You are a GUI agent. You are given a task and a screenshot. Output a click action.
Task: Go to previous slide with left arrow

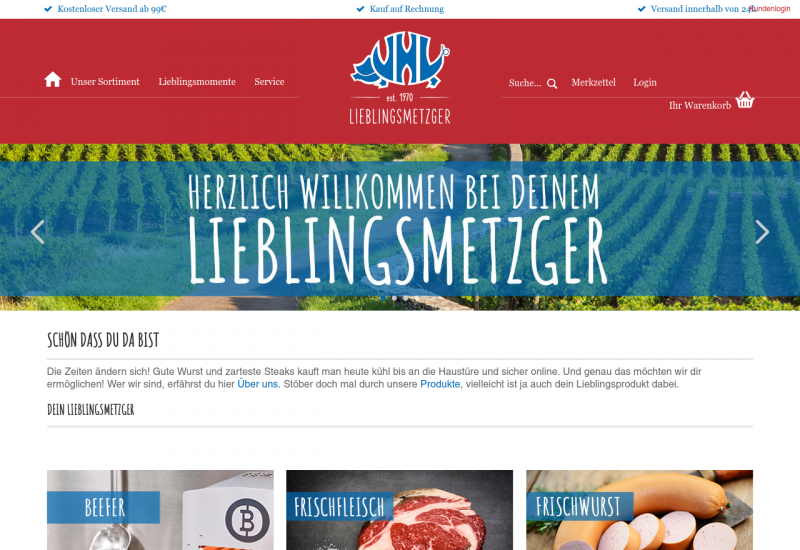pyautogui.click(x=38, y=232)
